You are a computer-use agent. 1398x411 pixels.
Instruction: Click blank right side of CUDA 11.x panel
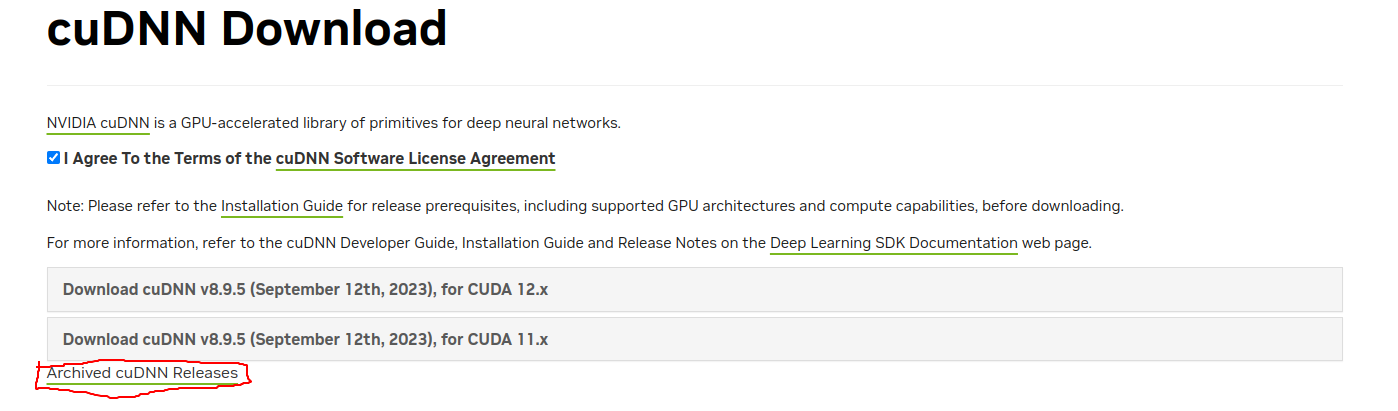pyautogui.click(x=1000, y=339)
